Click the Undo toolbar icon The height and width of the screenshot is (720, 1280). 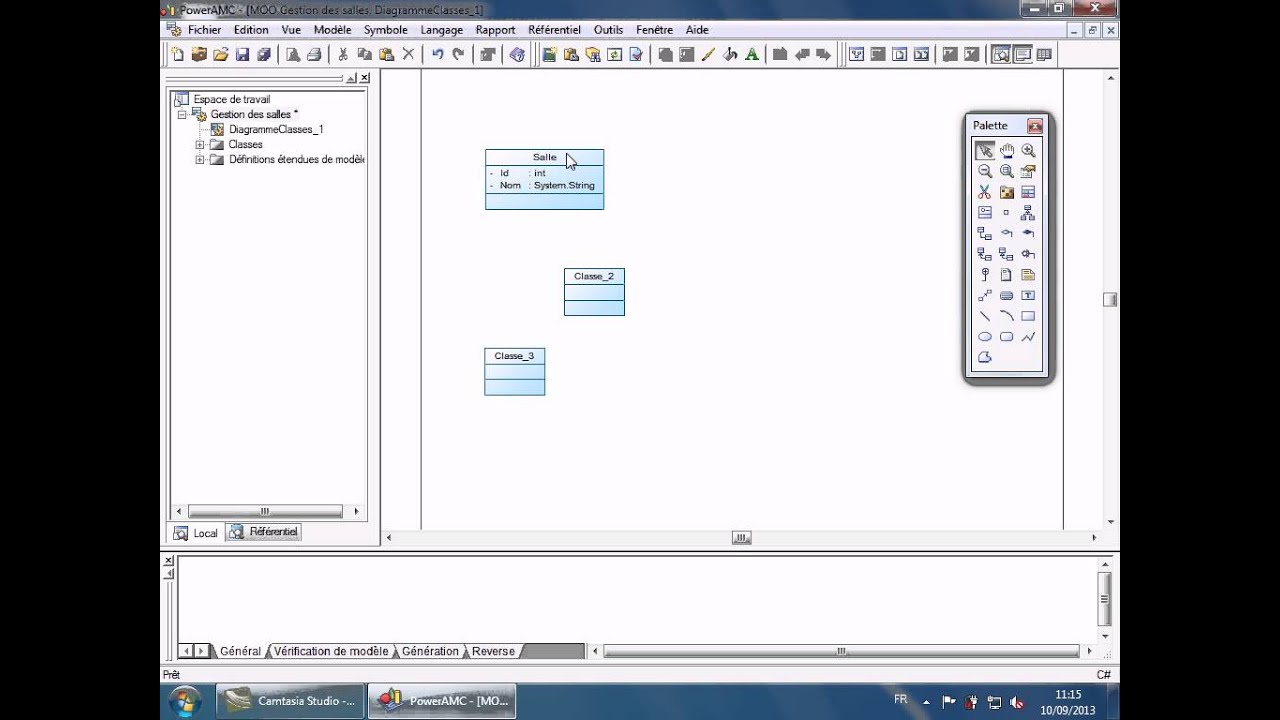tap(437, 55)
